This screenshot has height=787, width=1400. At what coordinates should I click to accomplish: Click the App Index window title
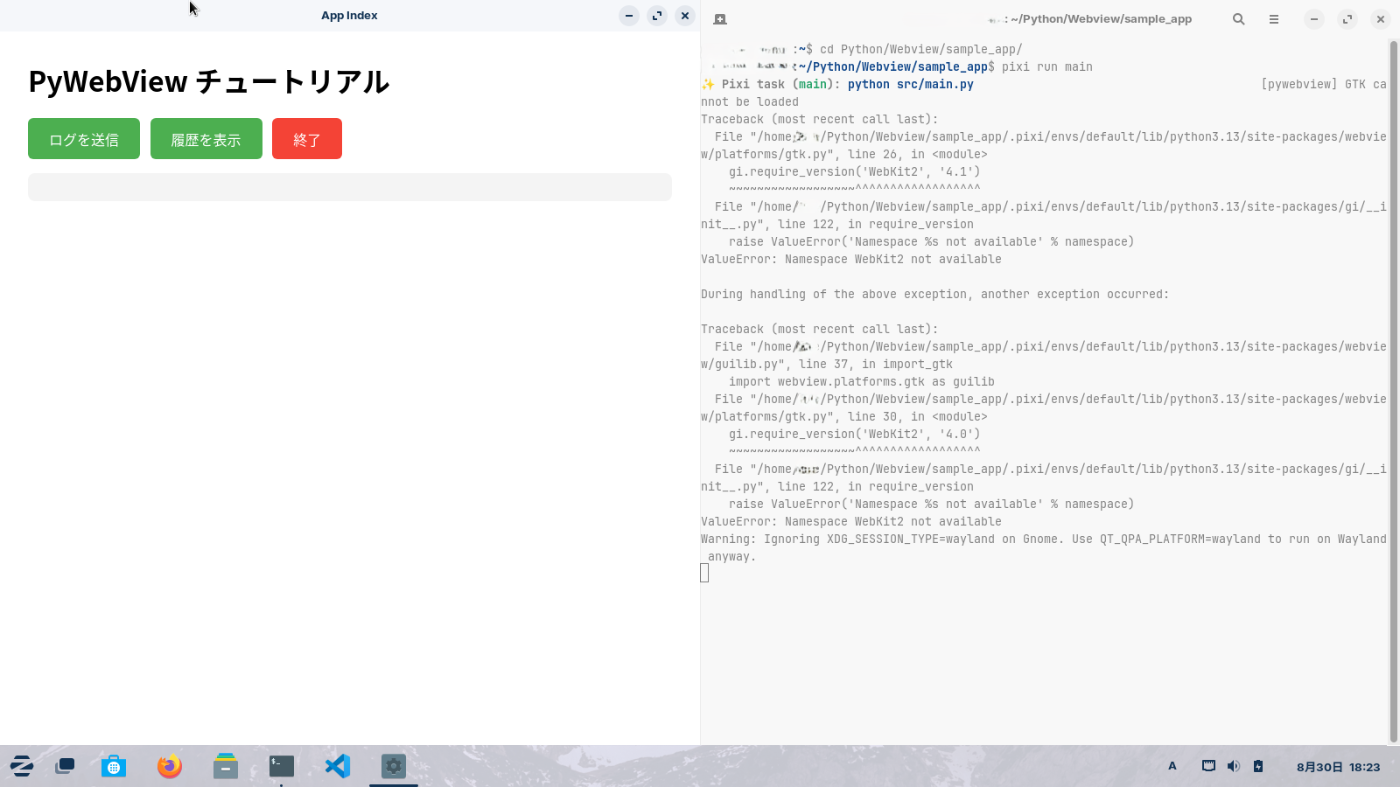pyautogui.click(x=349, y=15)
